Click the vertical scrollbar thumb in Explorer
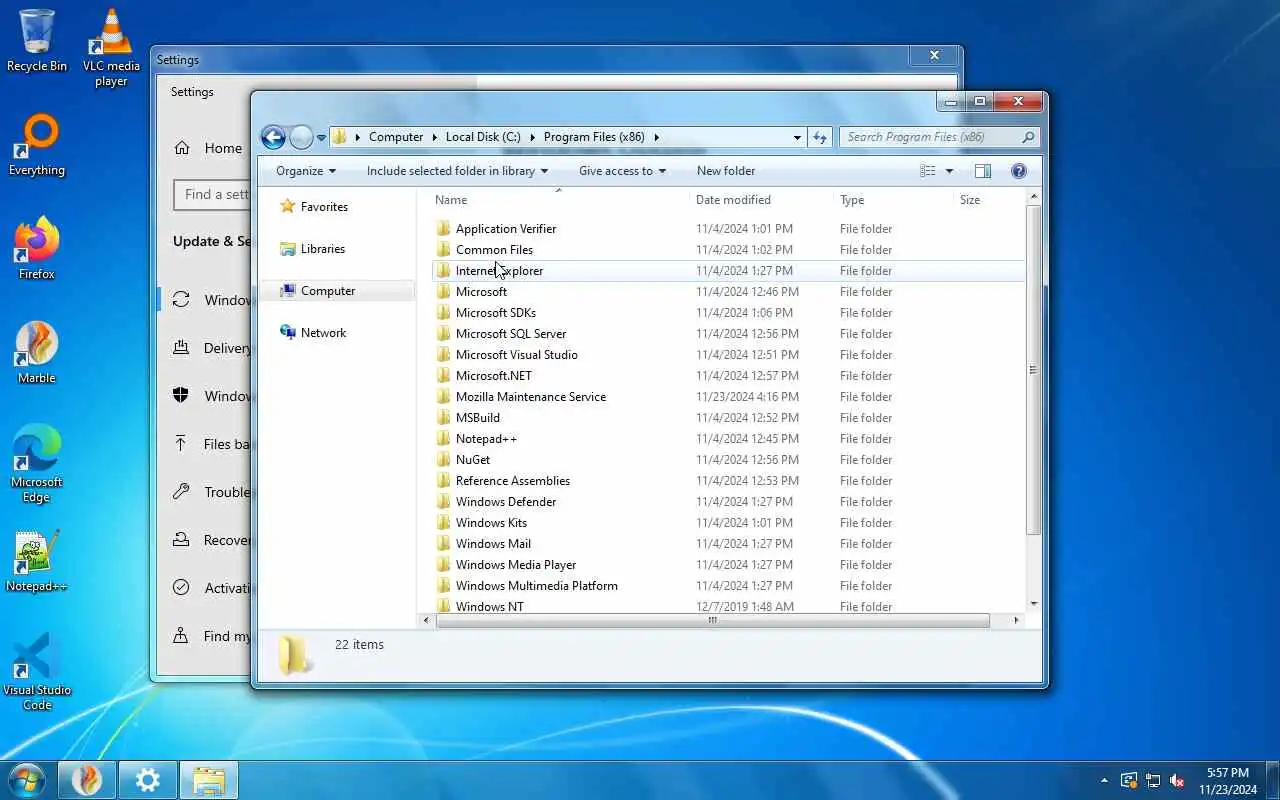 click(1033, 370)
